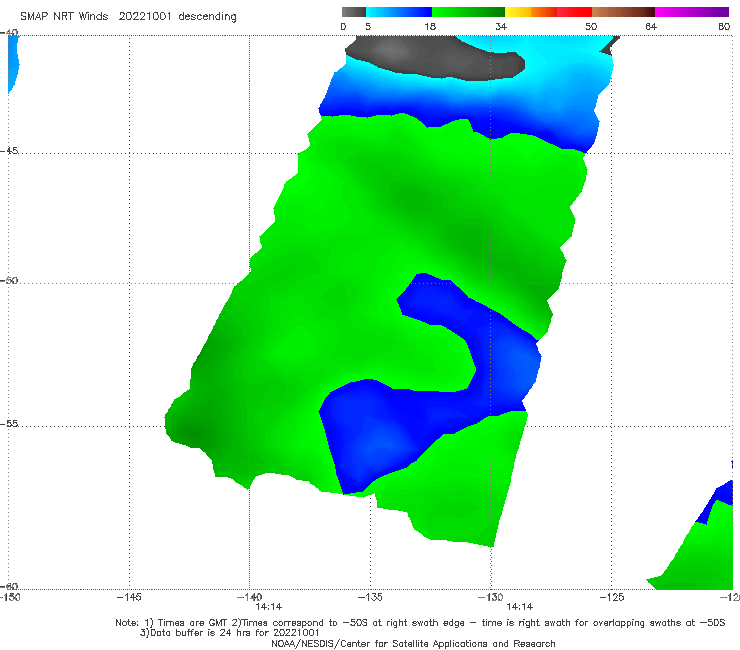Select the cyan-to-blue segment of the color bar
The image size is (740, 650).
click(x=399, y=12)
